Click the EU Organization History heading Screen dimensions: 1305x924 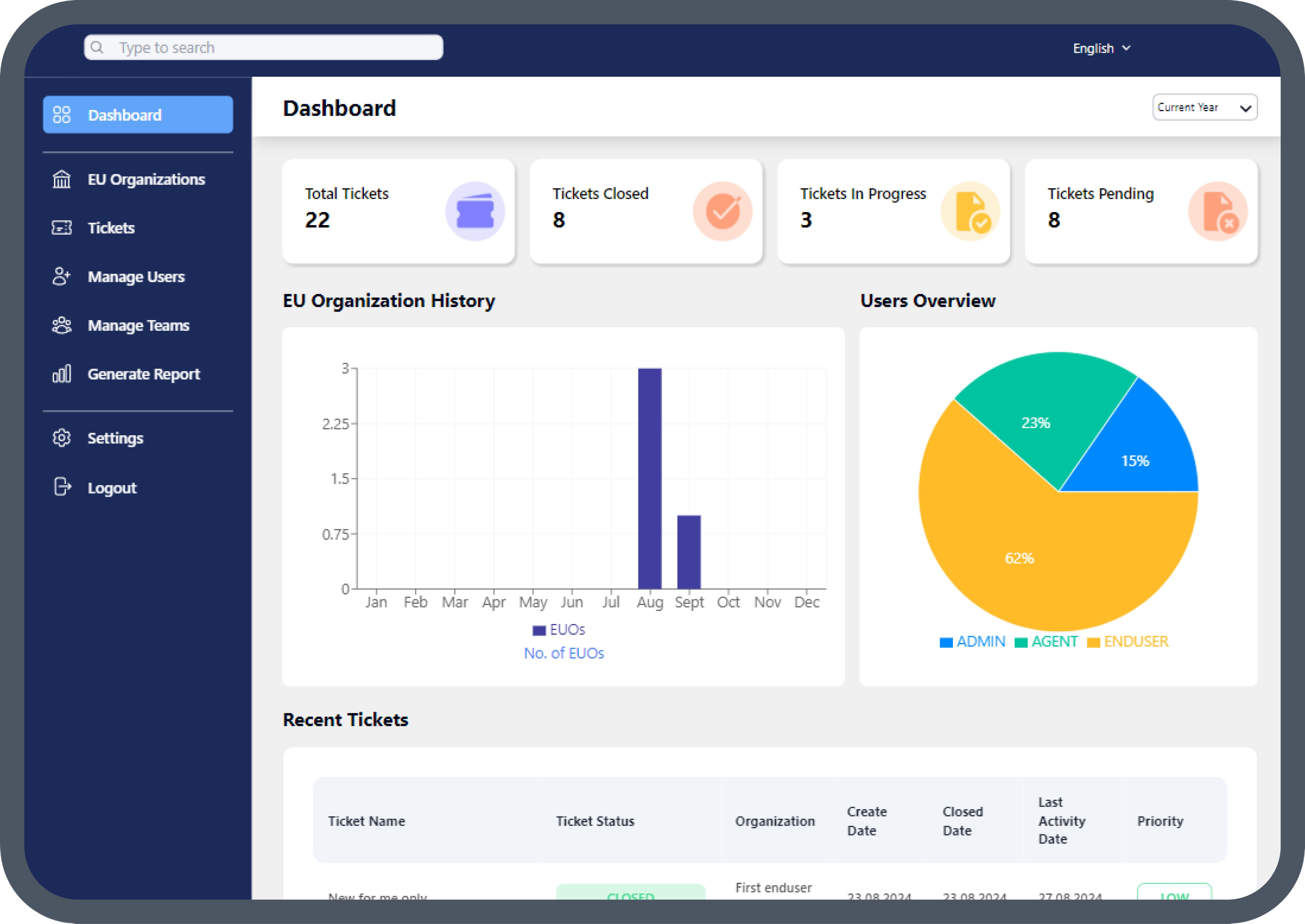(389, 300)
